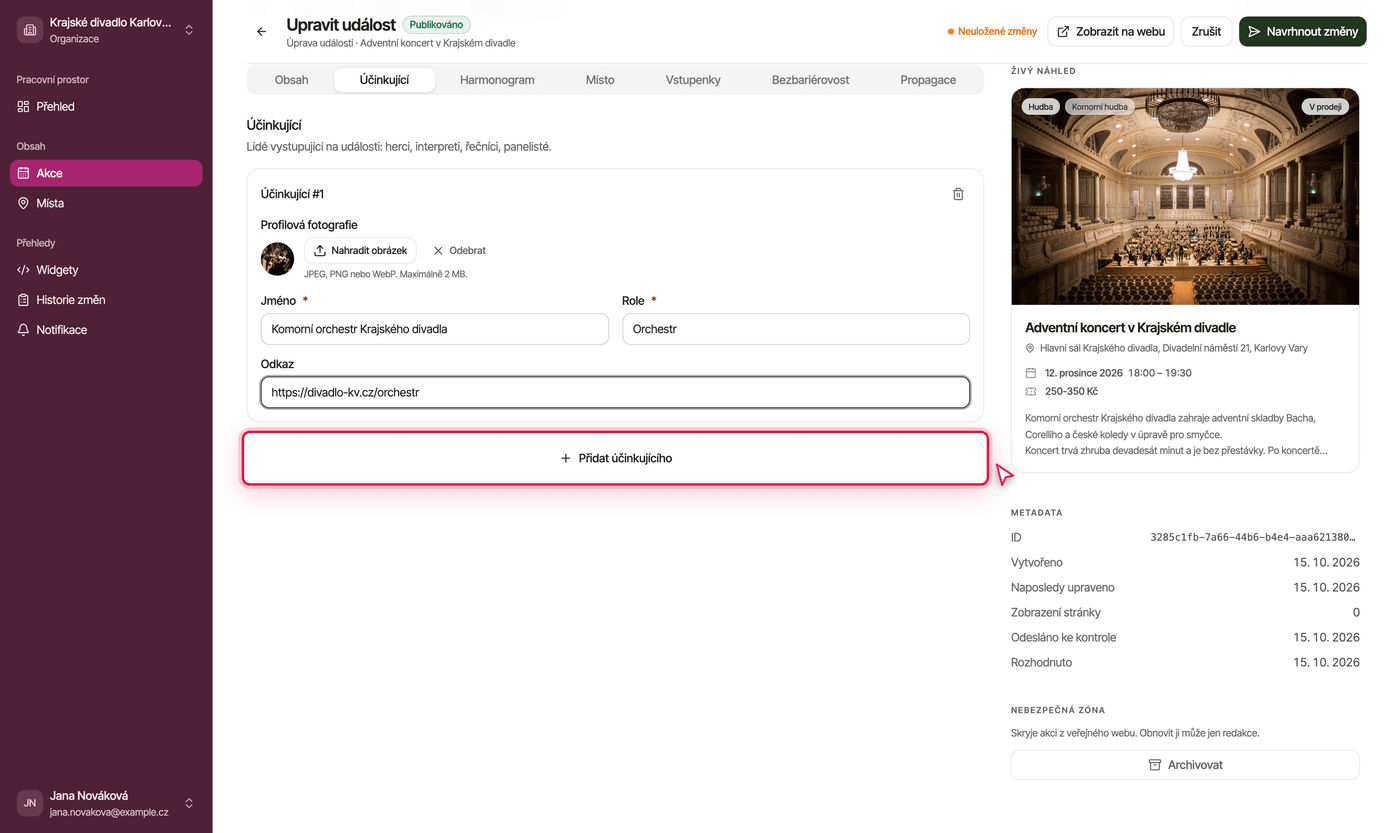Click Přidat účinkujícího button
Viewport: 1400px width, 833px height.
click(x=615, y=458)
